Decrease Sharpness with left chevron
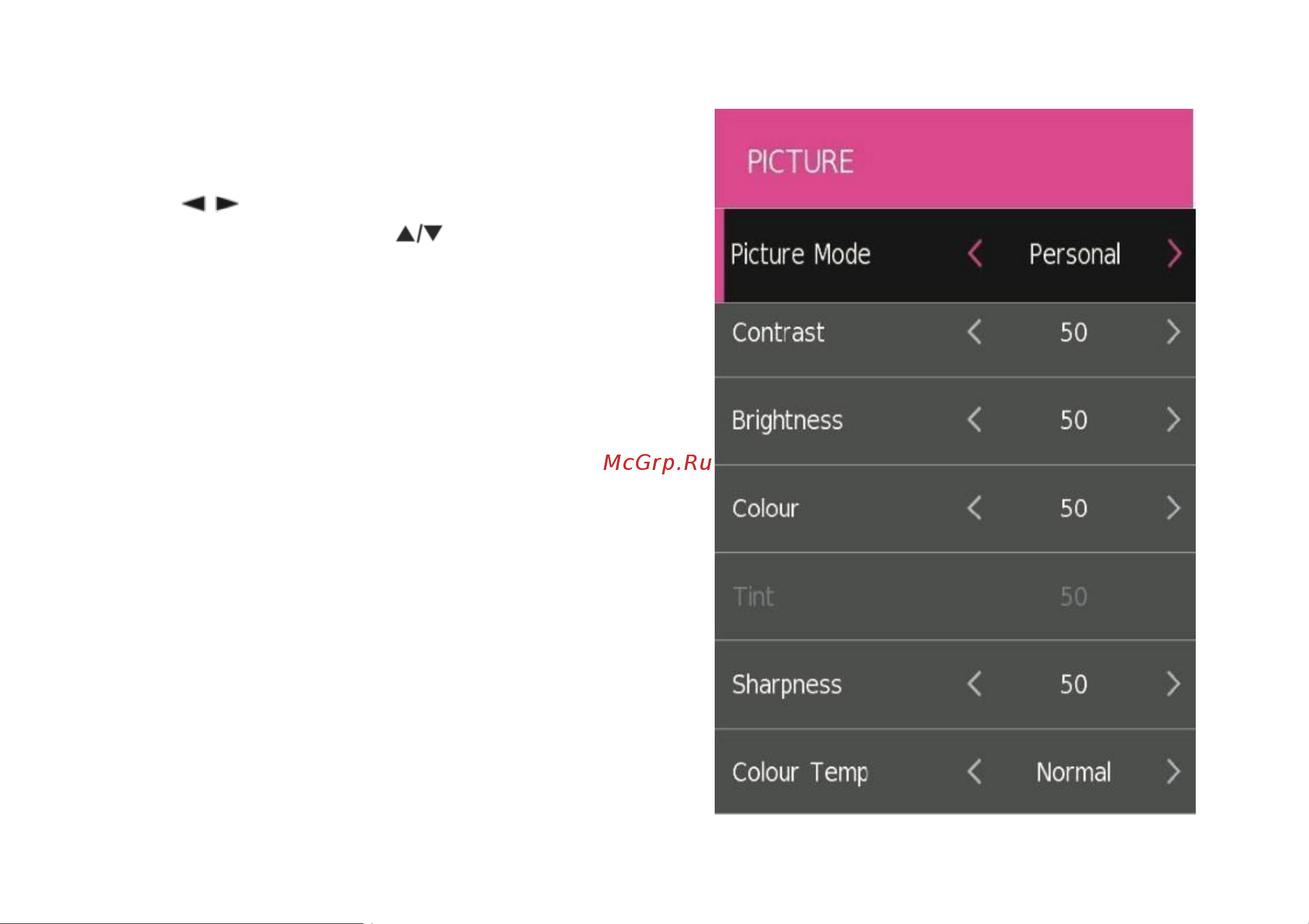Screen dimensions: 1309x924 975,683
